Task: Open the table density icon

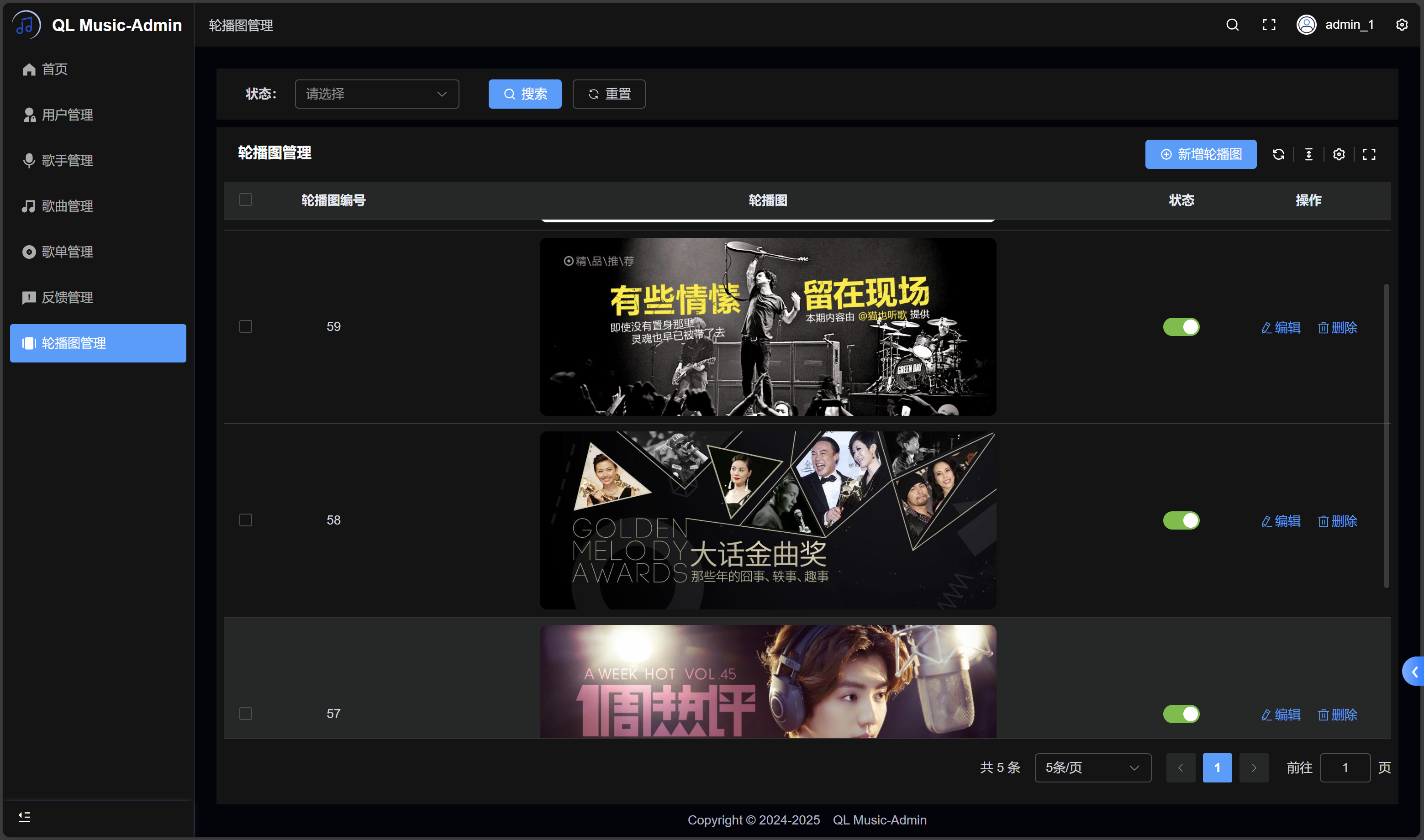Action: (x=1308, y=154)
